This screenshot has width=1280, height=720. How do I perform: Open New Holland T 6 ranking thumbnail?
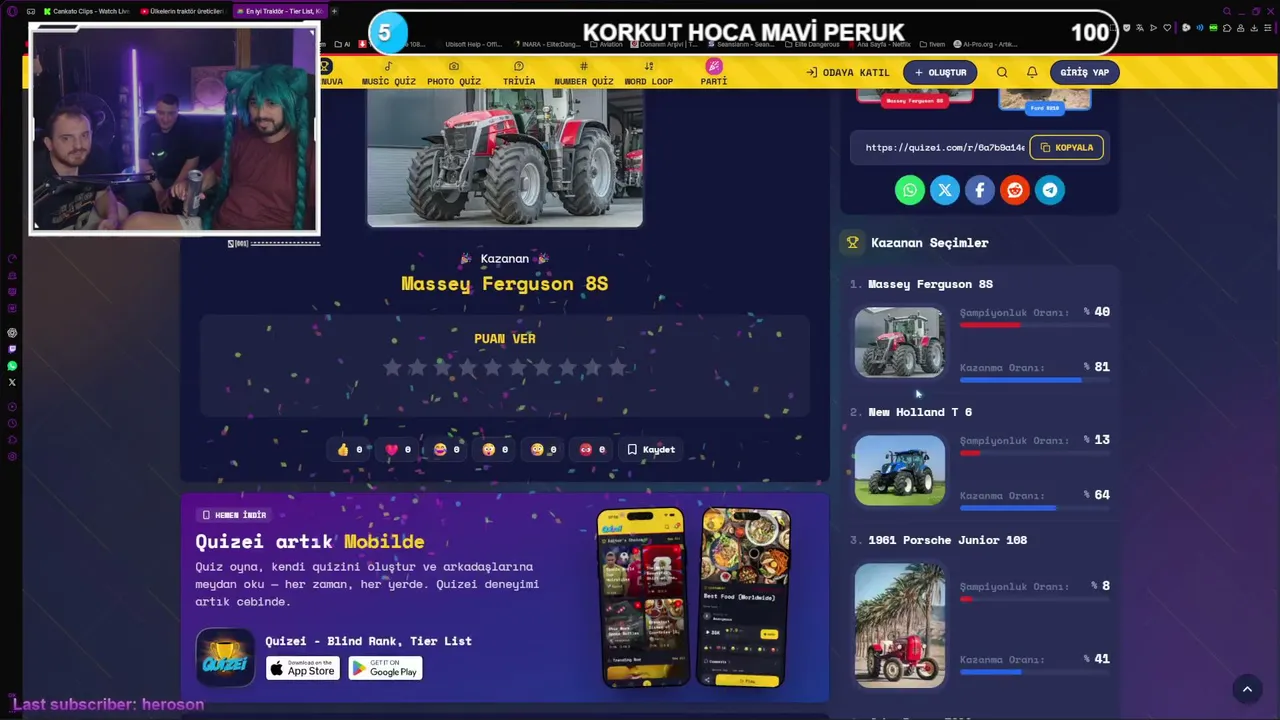pyautogui.click(x=899, y=470)
